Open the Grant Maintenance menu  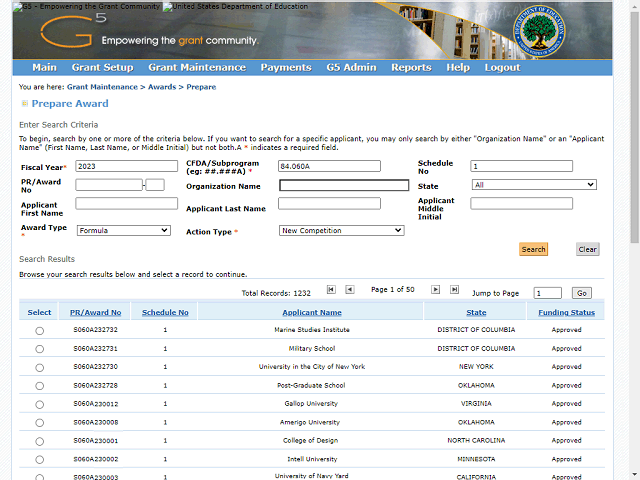coord(196,68)
